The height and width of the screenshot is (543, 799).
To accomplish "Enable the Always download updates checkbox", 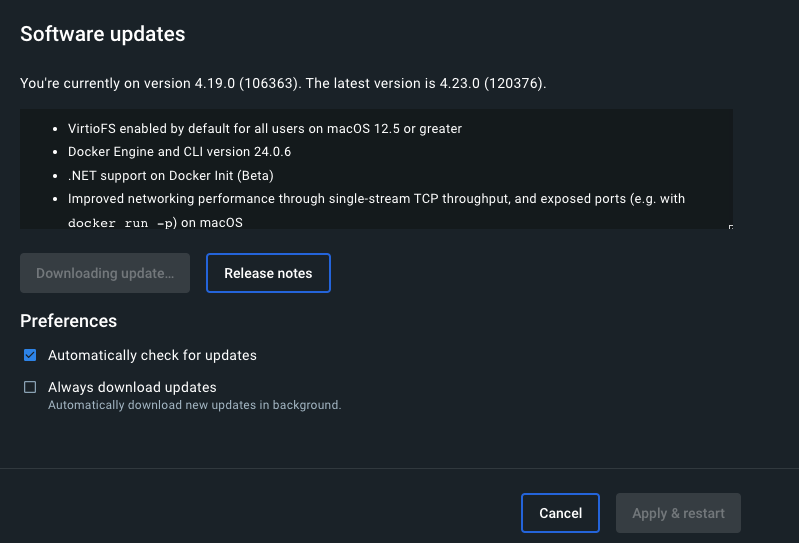I will pos(30,387).
